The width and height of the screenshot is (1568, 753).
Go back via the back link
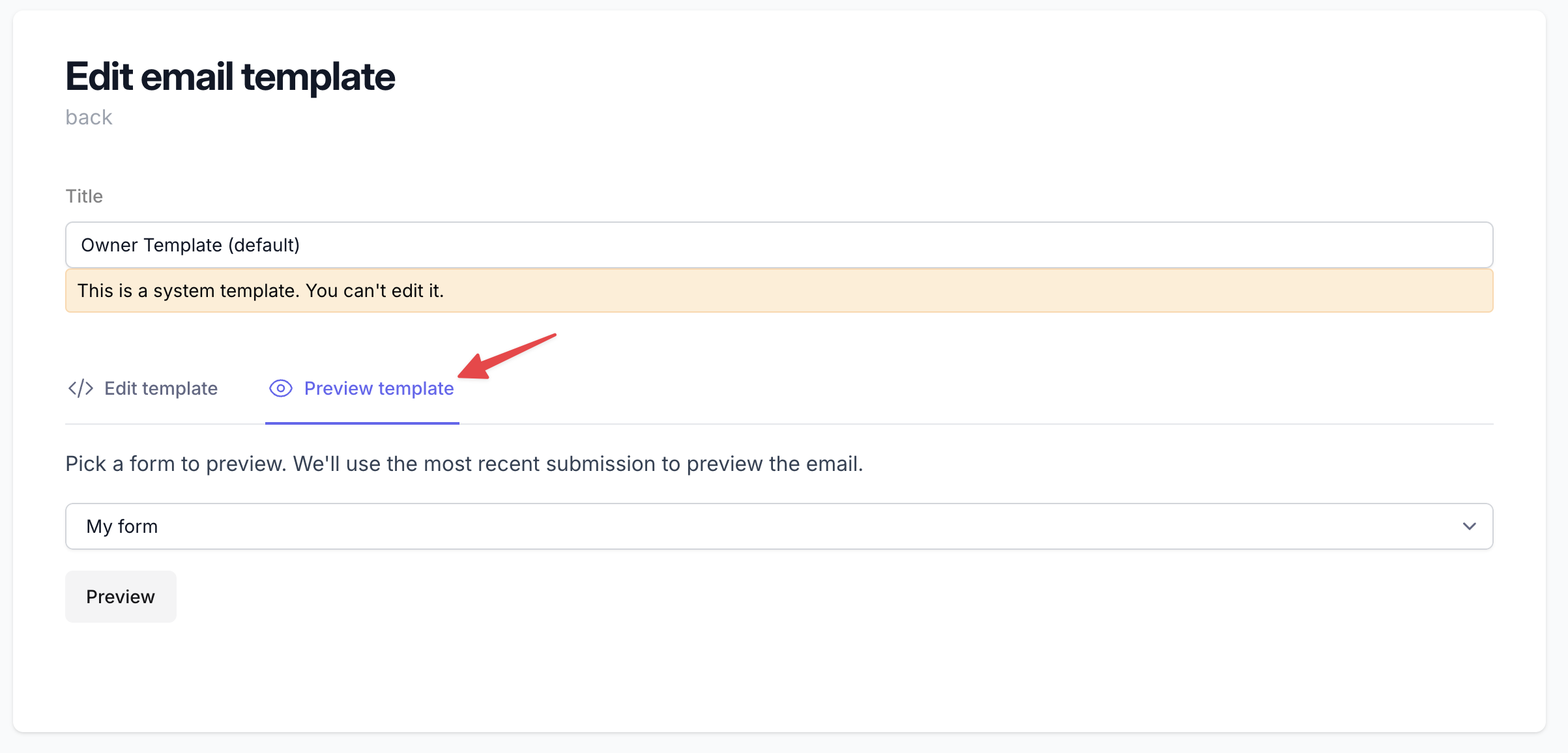click(x=89, y=117)
